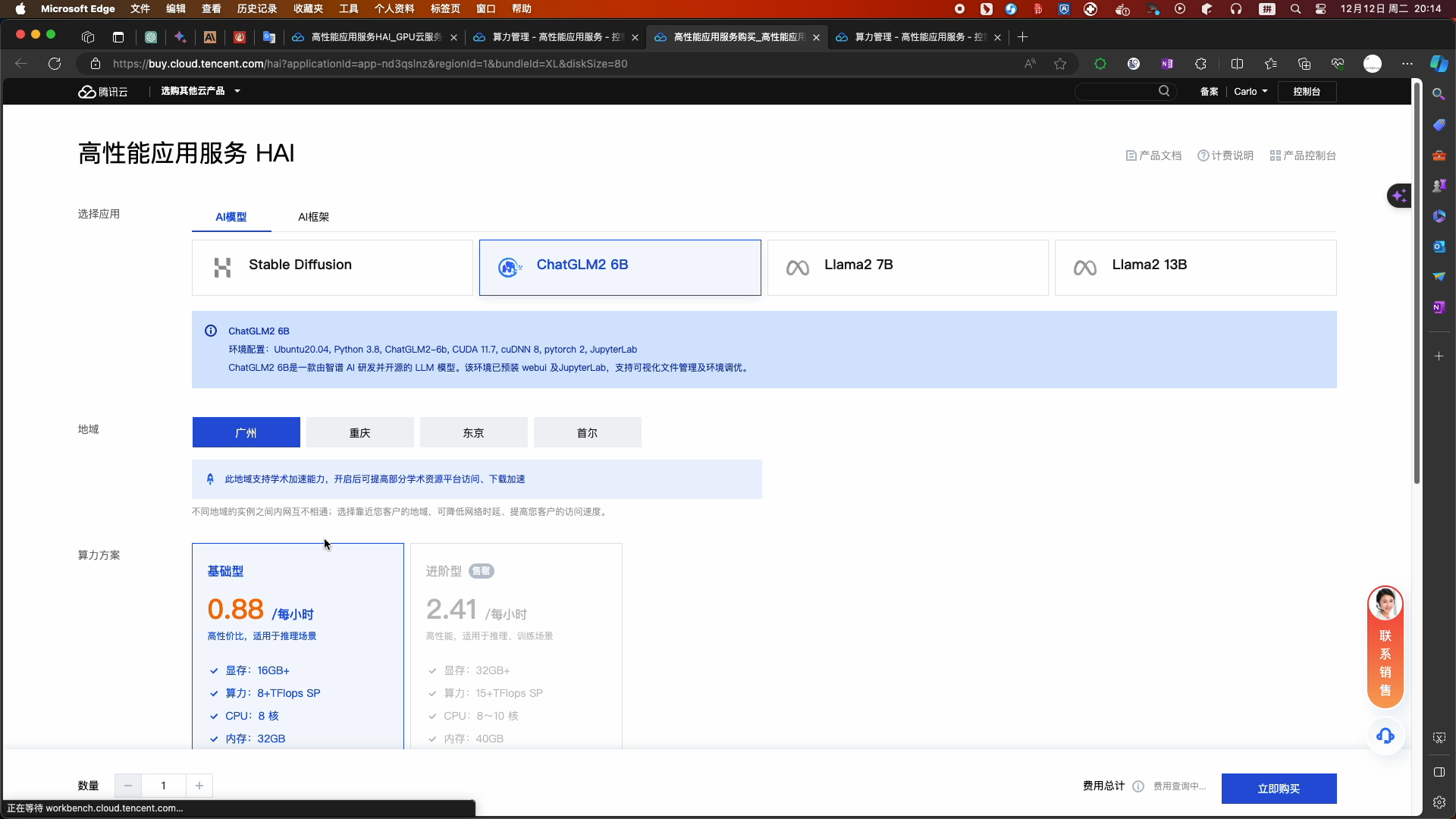This screenshot has height=819, width=1456.
Task: Select the Stable Diffusion model option
Action: click(331, 267)
